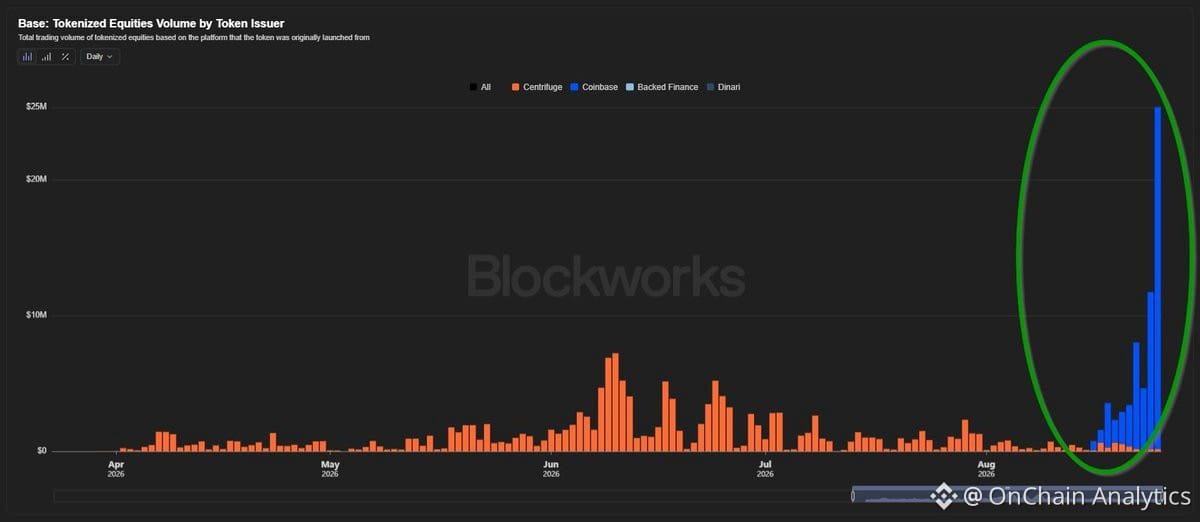Click the '$0' y-axis label

click(x=41, y=451)
